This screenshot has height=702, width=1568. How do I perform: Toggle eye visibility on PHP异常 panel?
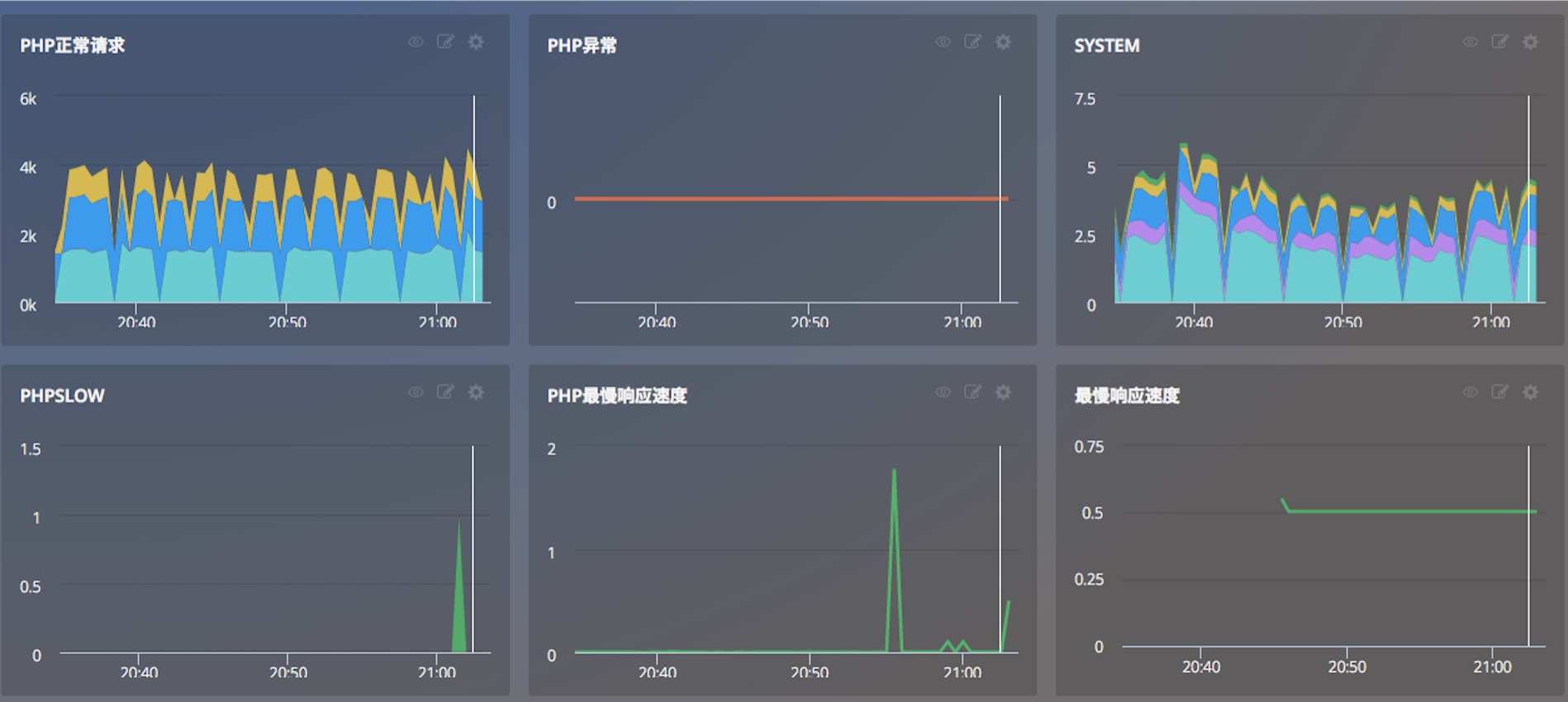pos(943,42)
